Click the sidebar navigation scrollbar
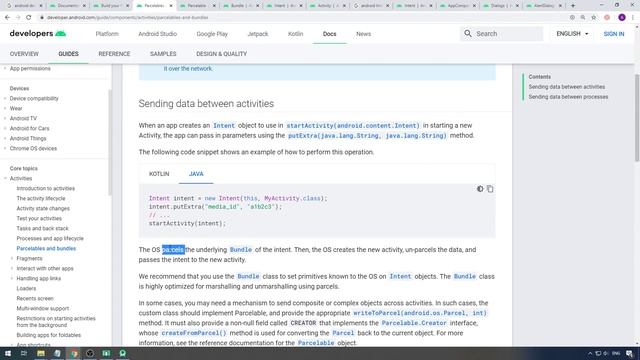The width and height of the screenshot is (640, 360). [x=109, y=143]
